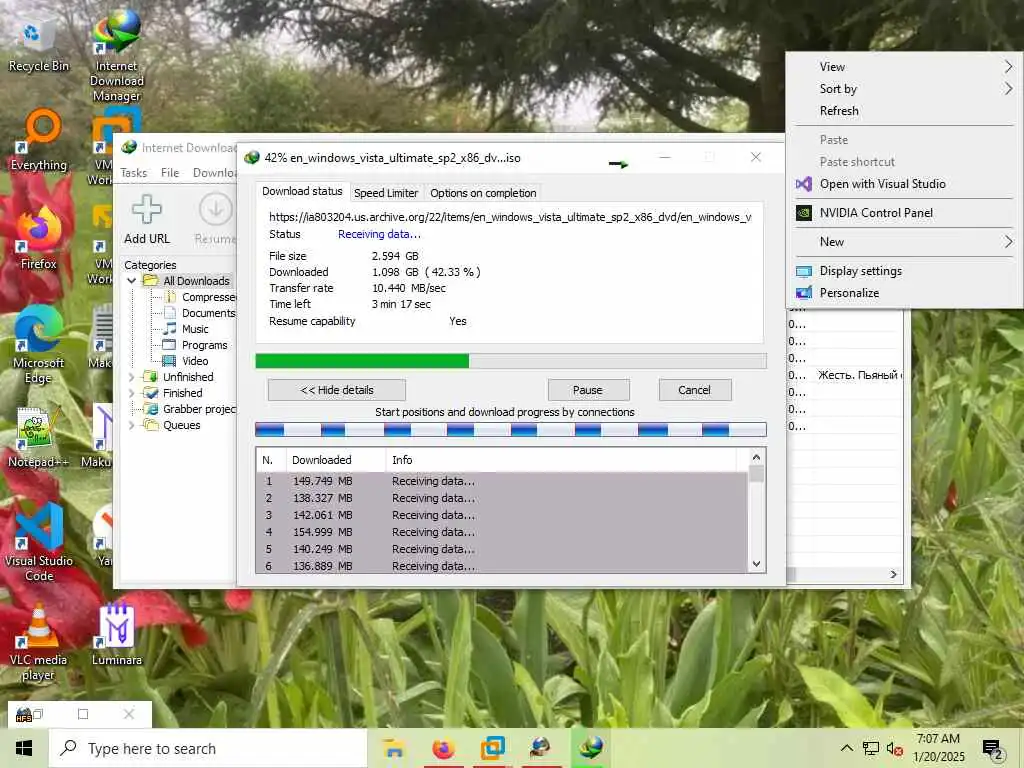This screenshot has height=768, width=1024.
Task: Open Display settings from context menu
Action: (x=903, y=271)
